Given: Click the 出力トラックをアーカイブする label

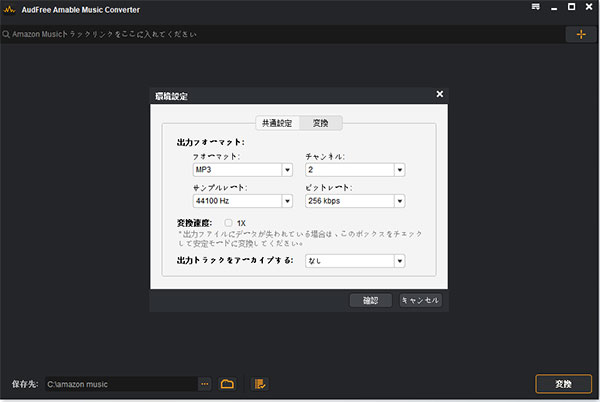Looking at the screenshot, I should (235, 260).
